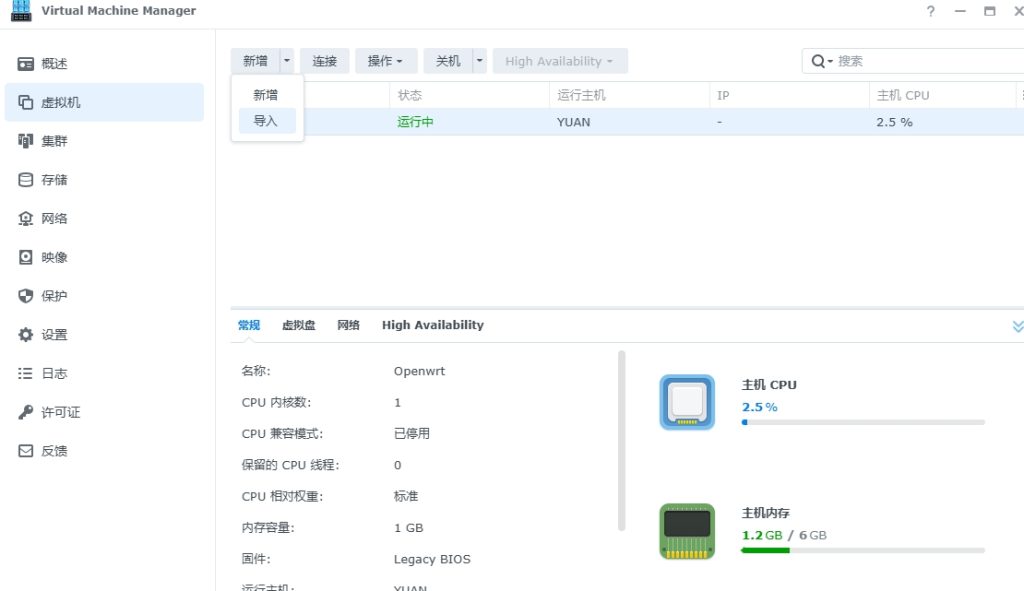This screenshot has width=1024, height=591.
Task: Click the 反馈 feedback envelope icon
Action: click(26, 451)
